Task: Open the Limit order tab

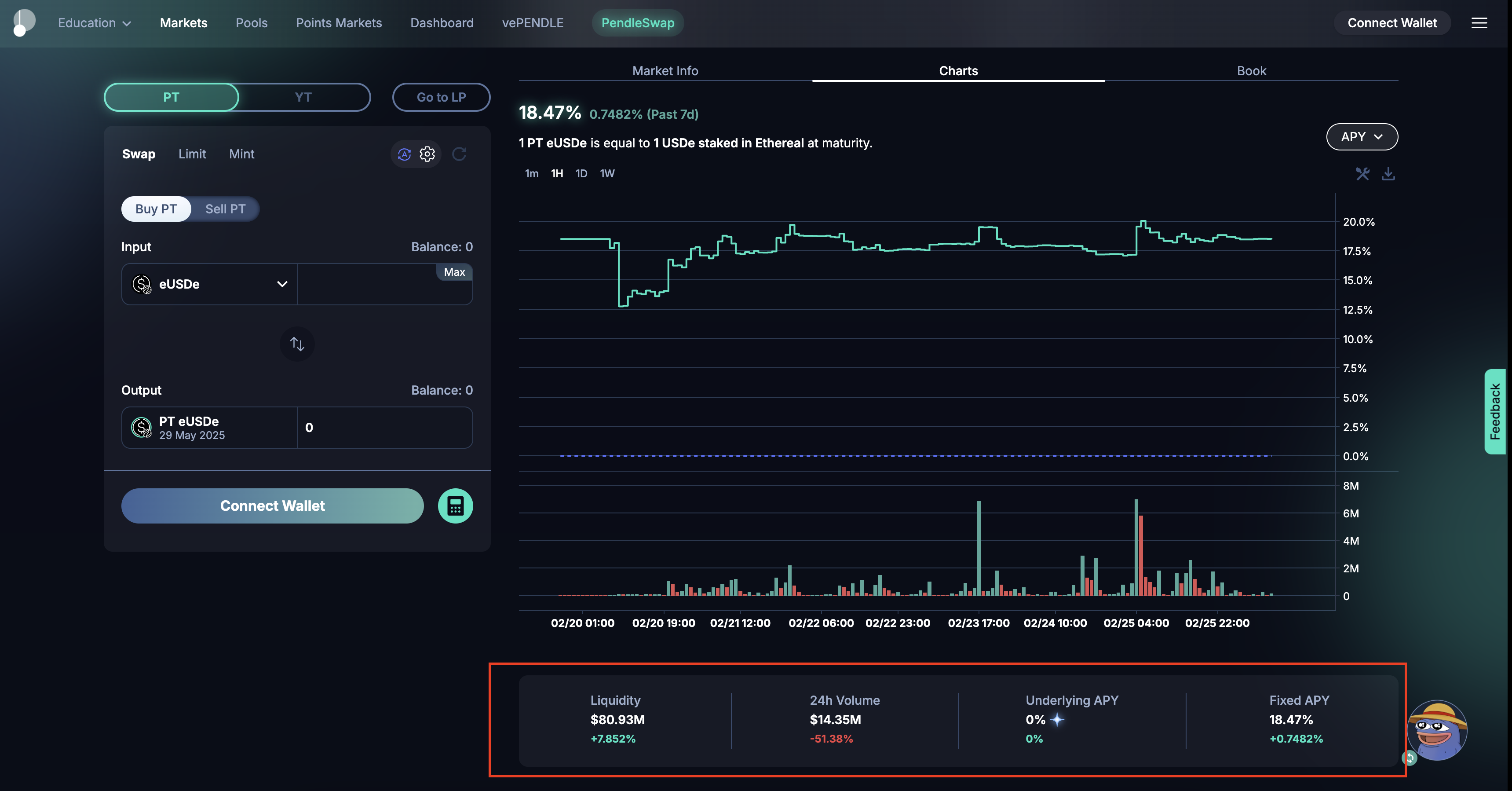Action: tap(192, 154)
